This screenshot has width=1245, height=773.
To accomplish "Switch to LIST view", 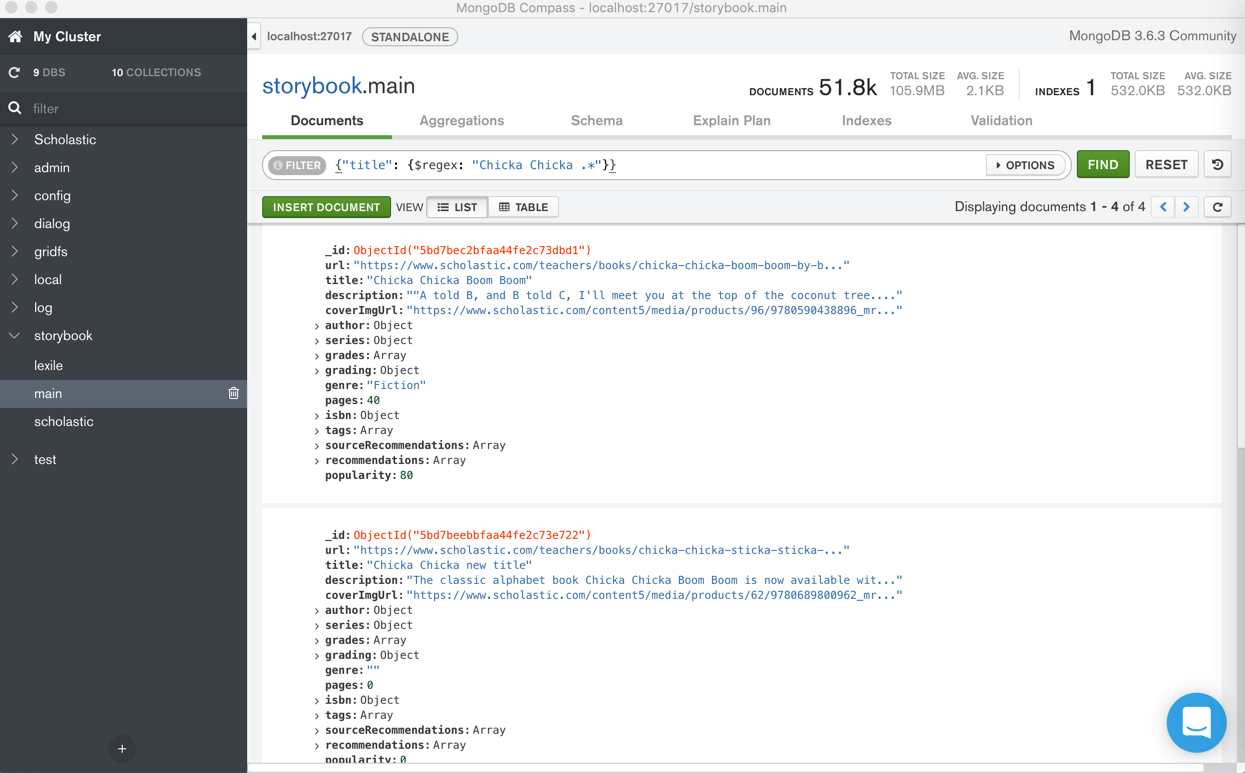I will coord(458,207).
